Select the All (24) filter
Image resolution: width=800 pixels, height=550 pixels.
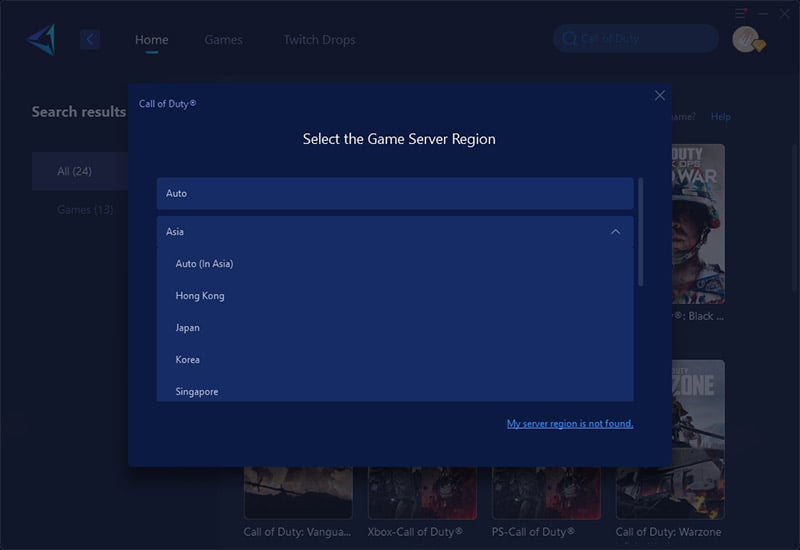80,171
